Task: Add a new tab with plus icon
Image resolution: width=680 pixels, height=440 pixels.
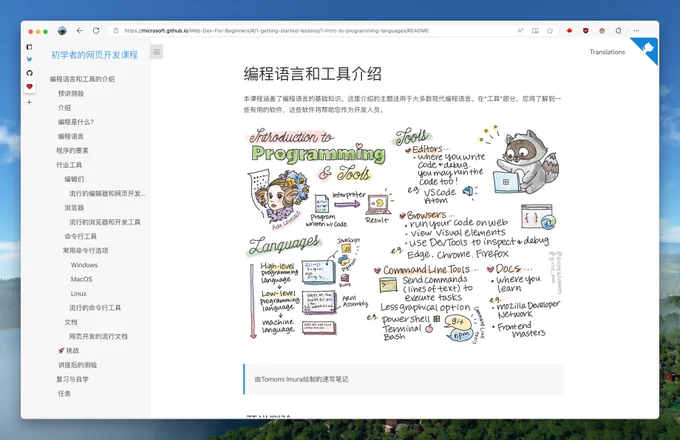Action: pyautogui.click(x=29, y=102)
